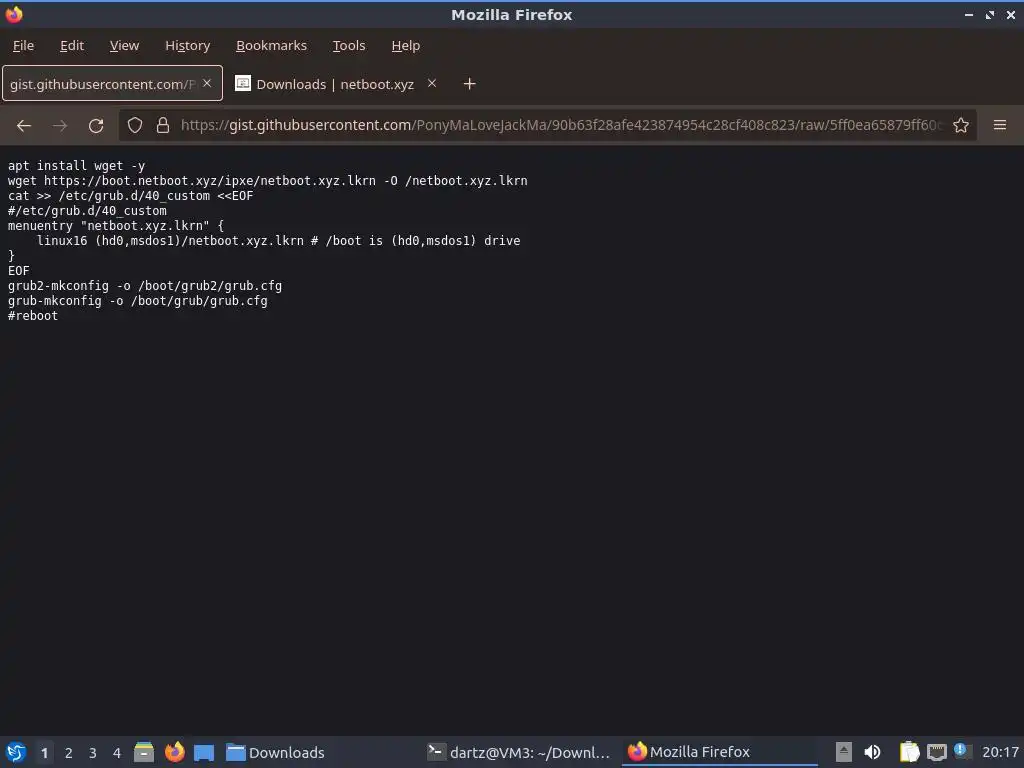Open the Lubuntu application menu launcher
Screen dimensions: 1024x768
[x=16, y=752]
